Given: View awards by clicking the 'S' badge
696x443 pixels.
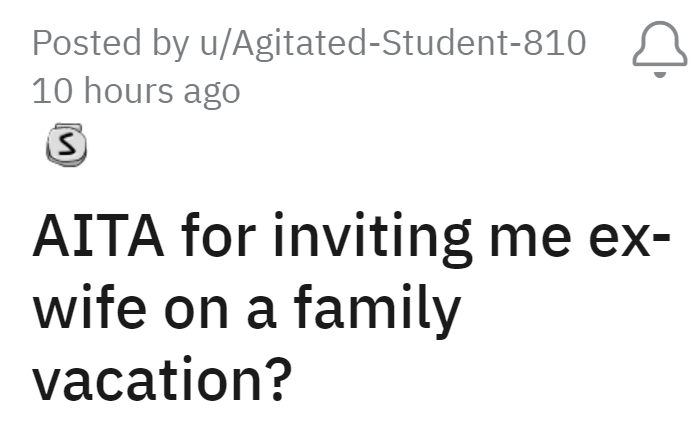Looking at the screenshot, I should tap(62, 147).
